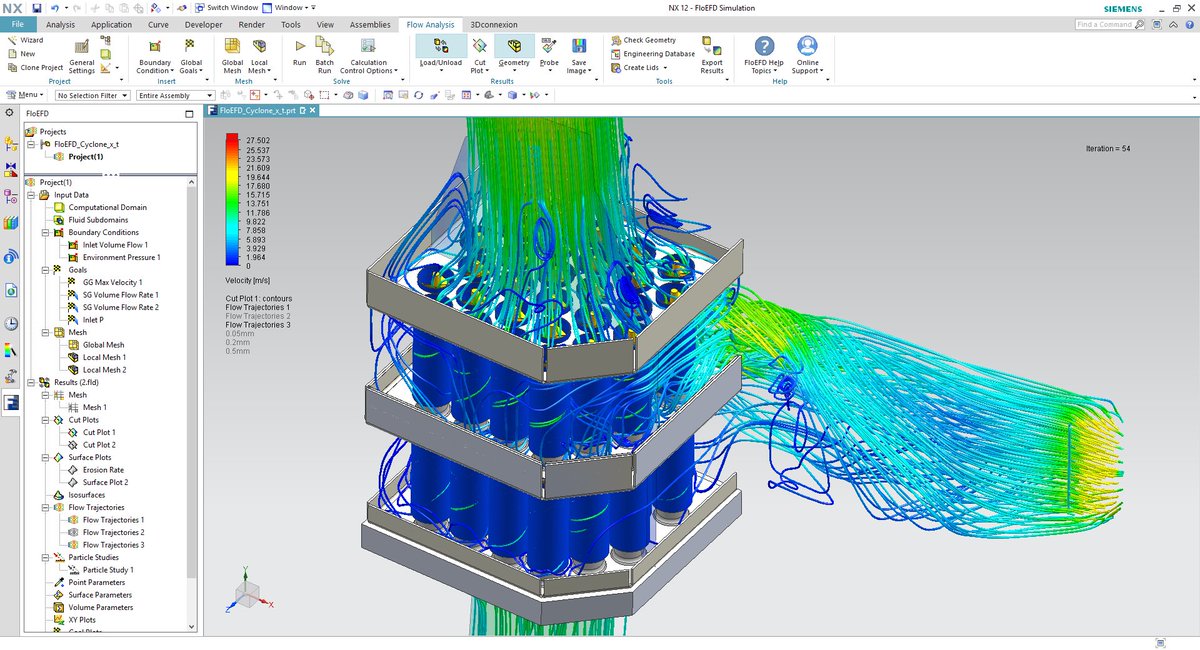Image resolution: width=1200 pixels, height=650 pixels.
Task: Click the Undo icon in the title bar
Action: click(53, 8)
